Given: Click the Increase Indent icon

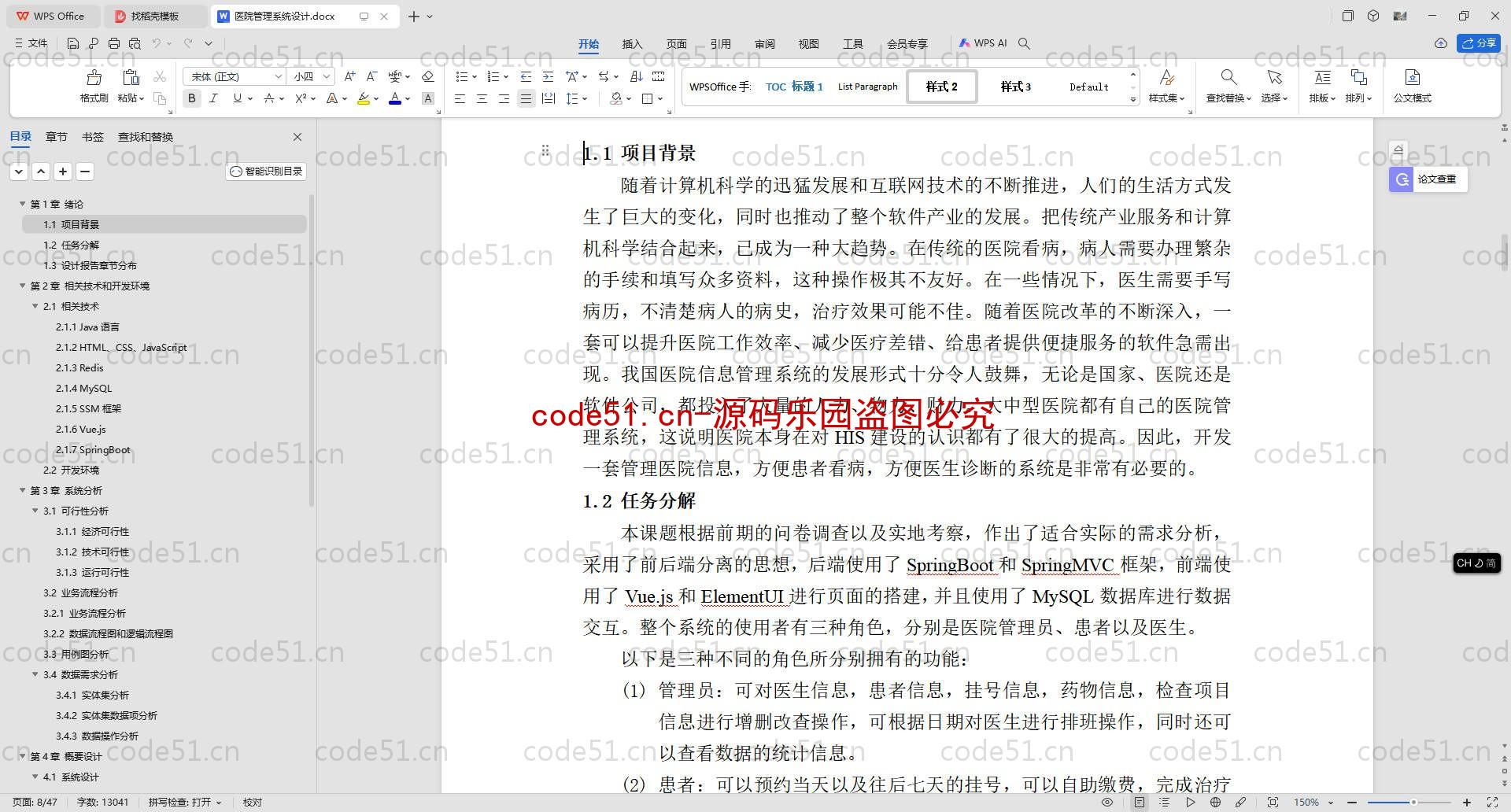Looking at the screenshot, I should (x=548, y=76).
